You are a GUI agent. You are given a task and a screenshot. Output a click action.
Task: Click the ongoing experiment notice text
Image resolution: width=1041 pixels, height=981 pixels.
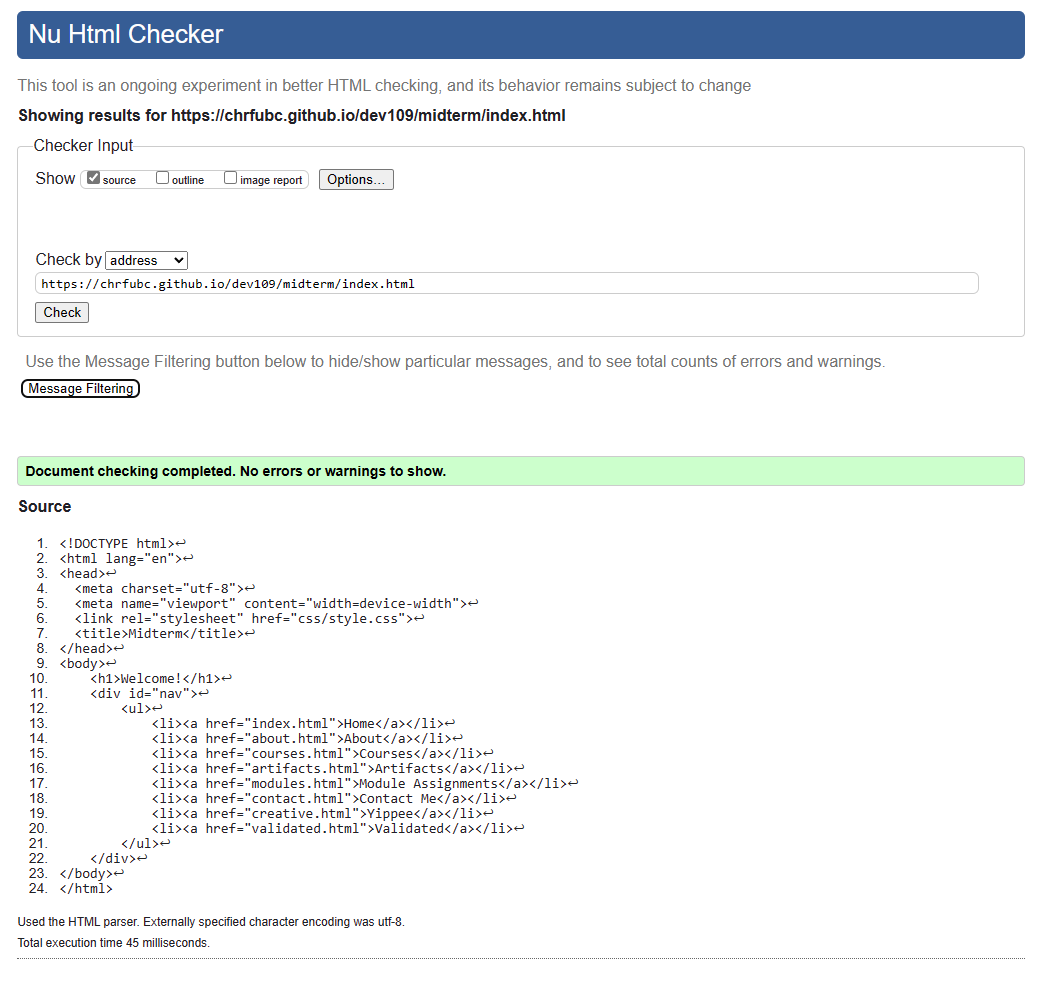(x=384, y=86)
